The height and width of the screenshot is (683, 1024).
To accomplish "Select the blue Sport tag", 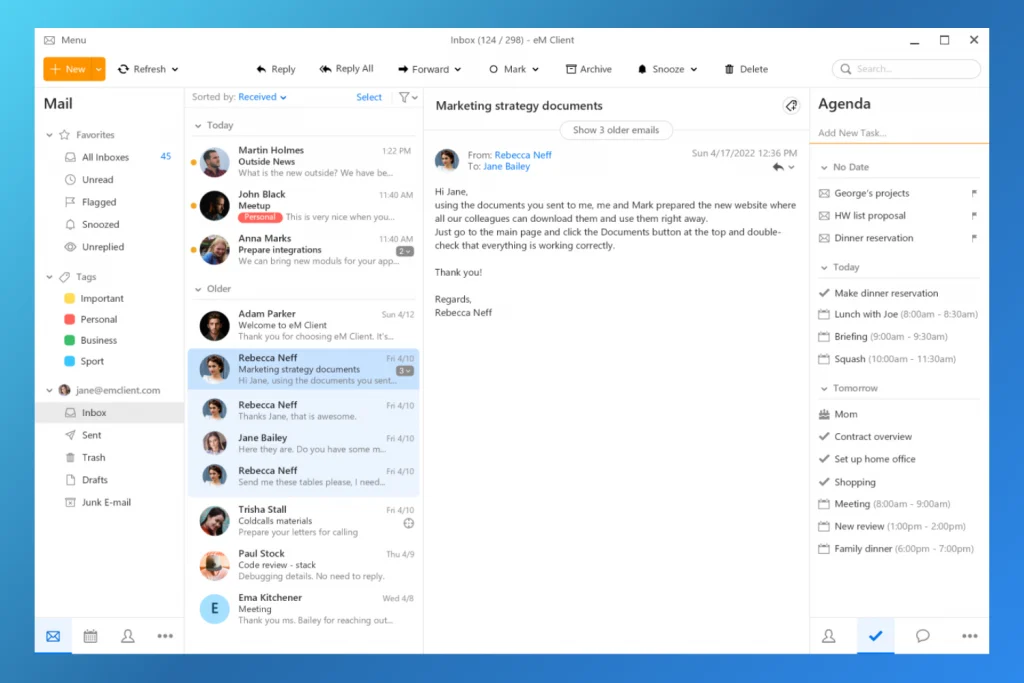I will click(x=84, y=361).
